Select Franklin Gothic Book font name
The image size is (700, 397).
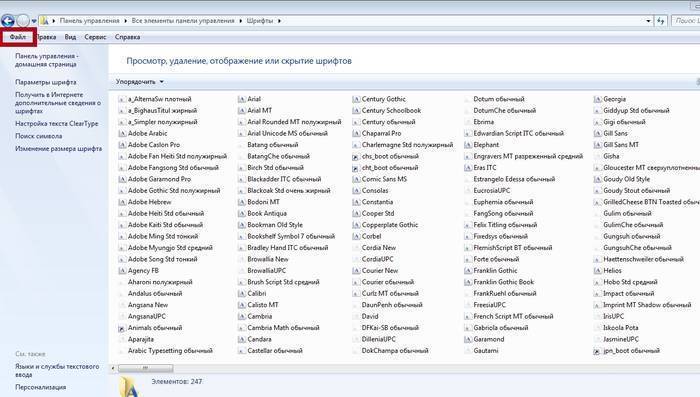504,282
